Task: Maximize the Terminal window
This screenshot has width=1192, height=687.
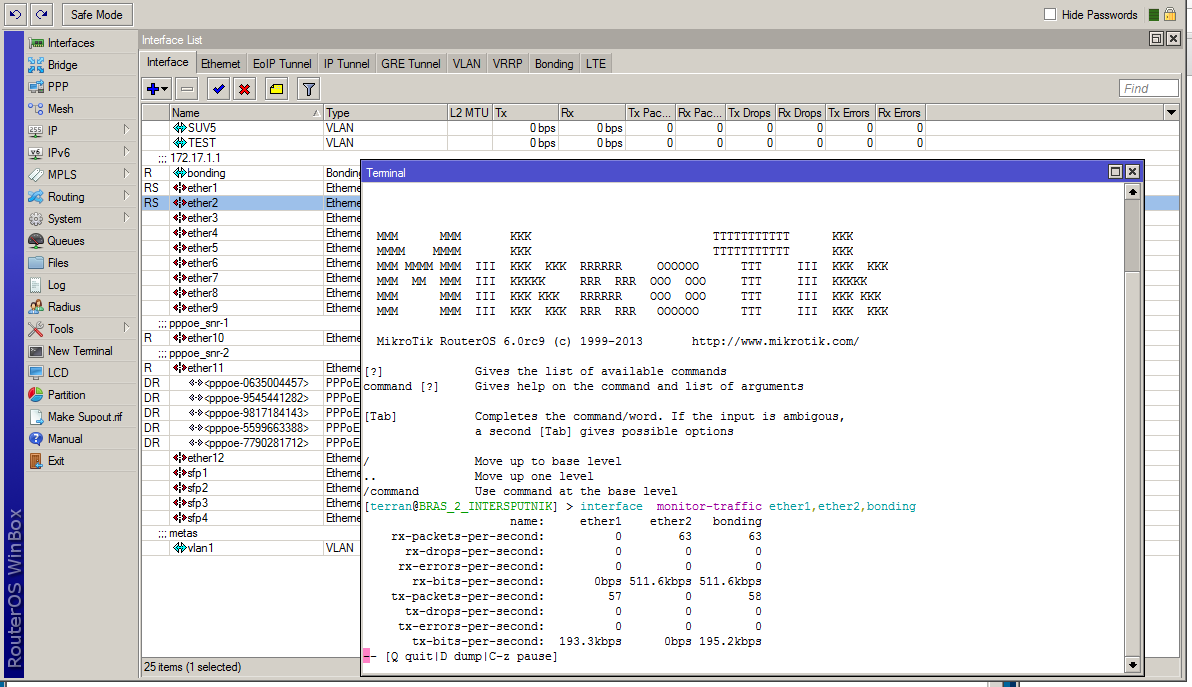Action: 1115,172
